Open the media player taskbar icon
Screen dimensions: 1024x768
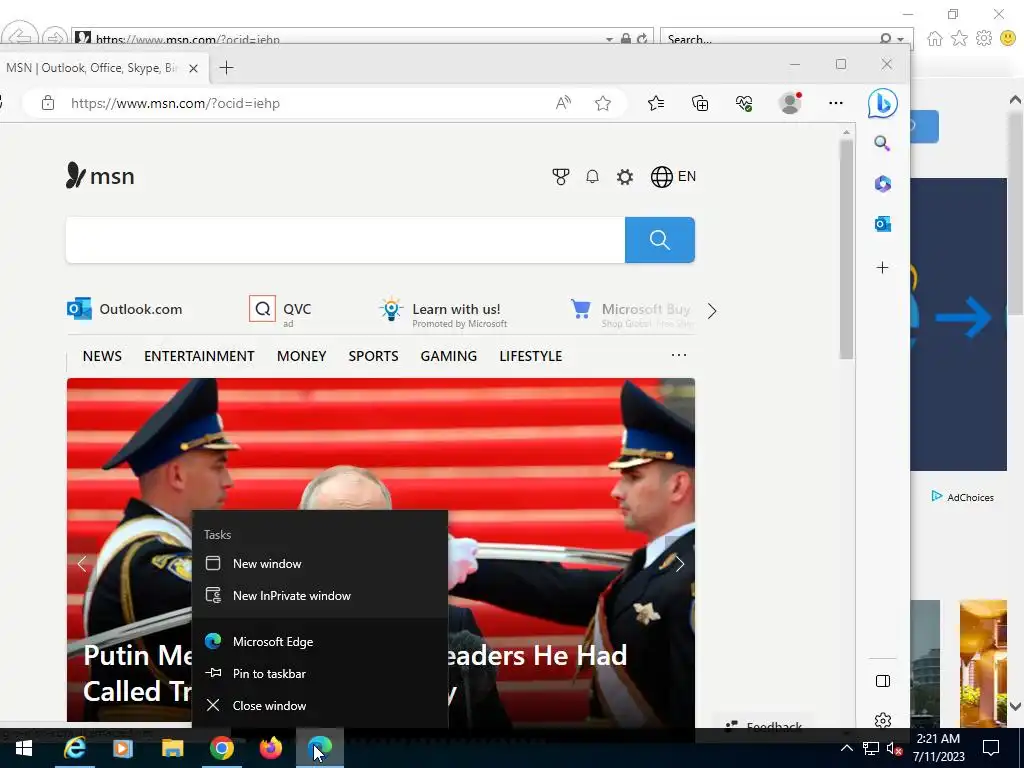tap(123, 748)
